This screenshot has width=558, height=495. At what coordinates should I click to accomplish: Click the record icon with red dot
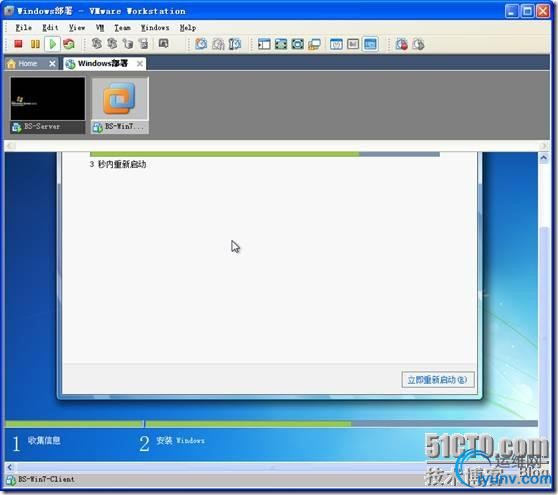pyautogui.click(x=401, y=44)
